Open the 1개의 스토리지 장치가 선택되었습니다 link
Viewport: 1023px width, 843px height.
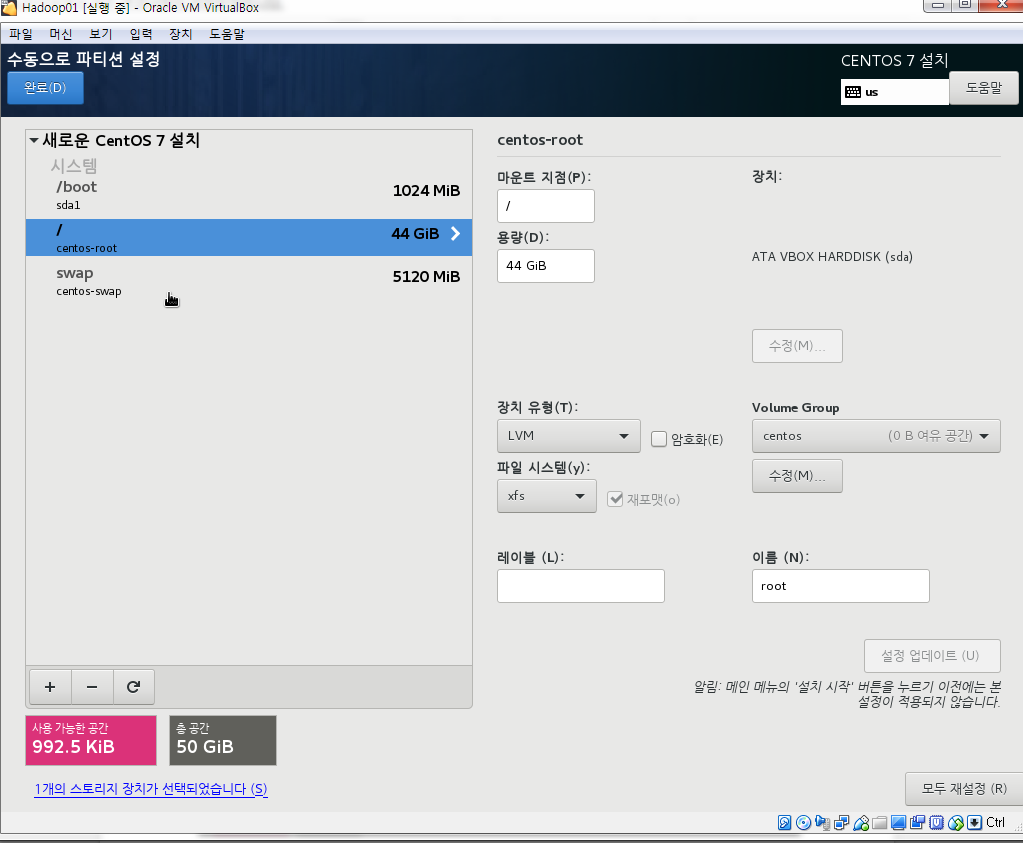[151, 789]
